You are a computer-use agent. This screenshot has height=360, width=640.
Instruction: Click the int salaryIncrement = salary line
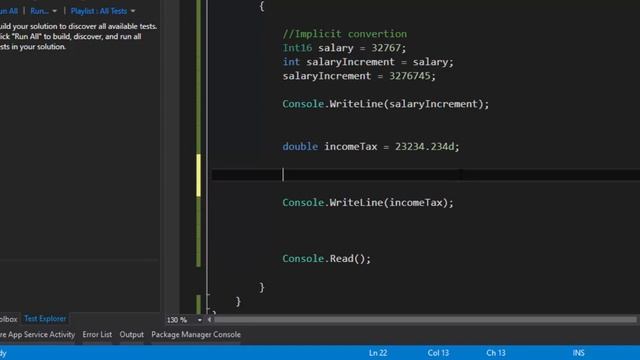point(368,62)
